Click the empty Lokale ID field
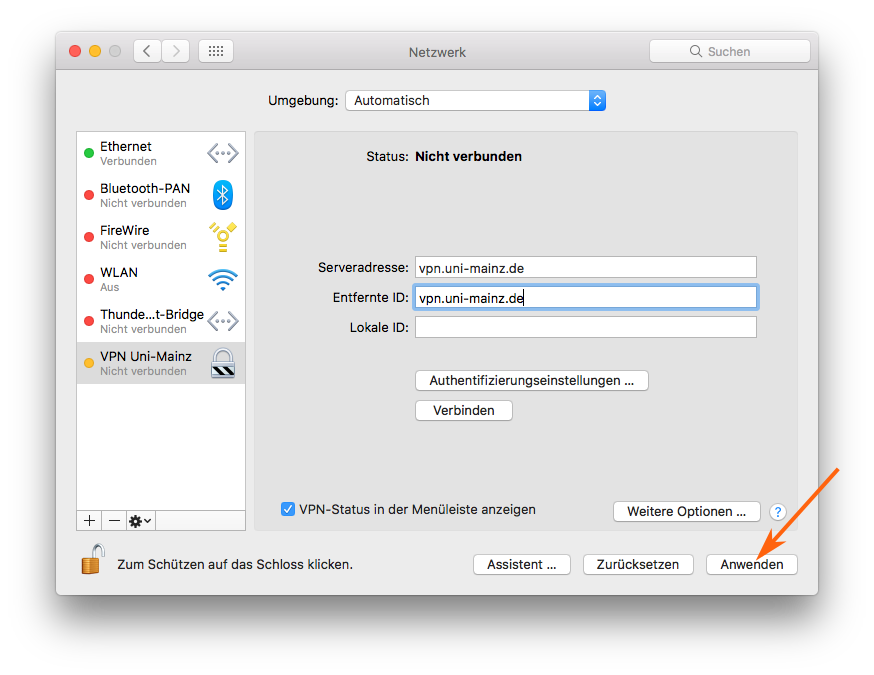The width and height of the screenshot is (874, 675). pyautogui.click(x=586, y=327)
